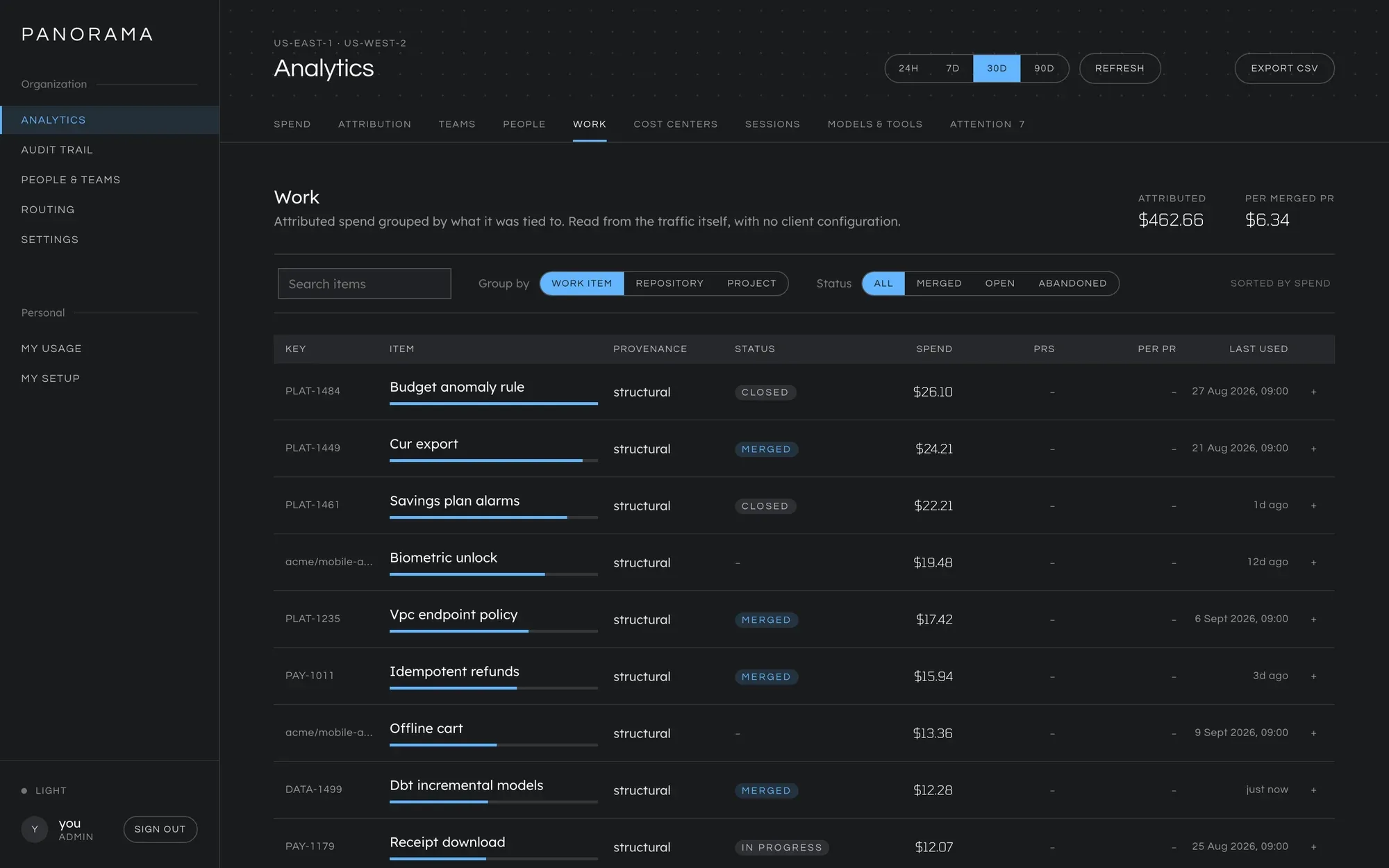1389x868 pixels.
Task: Expand the Savings plan alarms row plus icon
Action: [x=1313, y=506]
